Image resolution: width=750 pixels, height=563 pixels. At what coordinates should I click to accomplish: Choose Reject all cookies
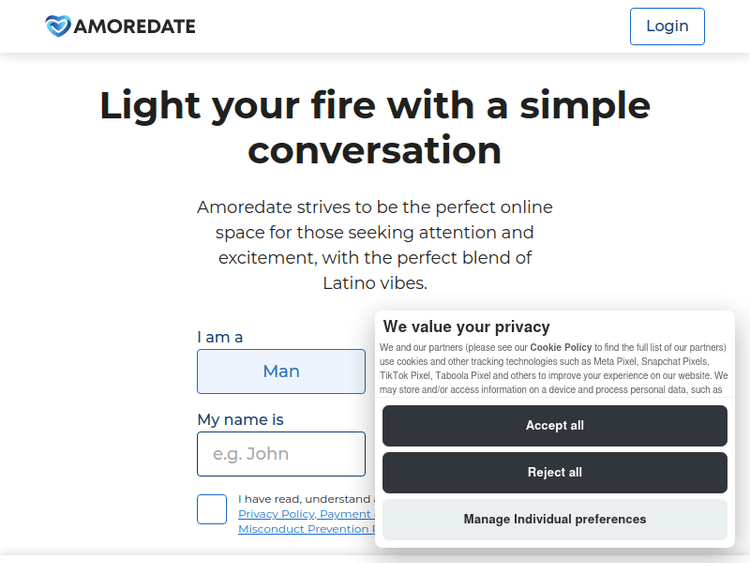click(x=554, y=472)
